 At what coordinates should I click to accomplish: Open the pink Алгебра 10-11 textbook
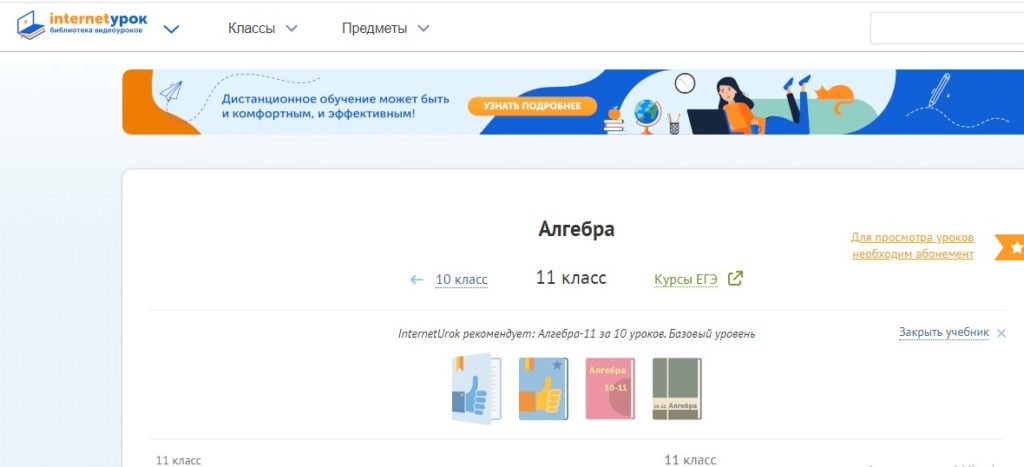point(609,389)
